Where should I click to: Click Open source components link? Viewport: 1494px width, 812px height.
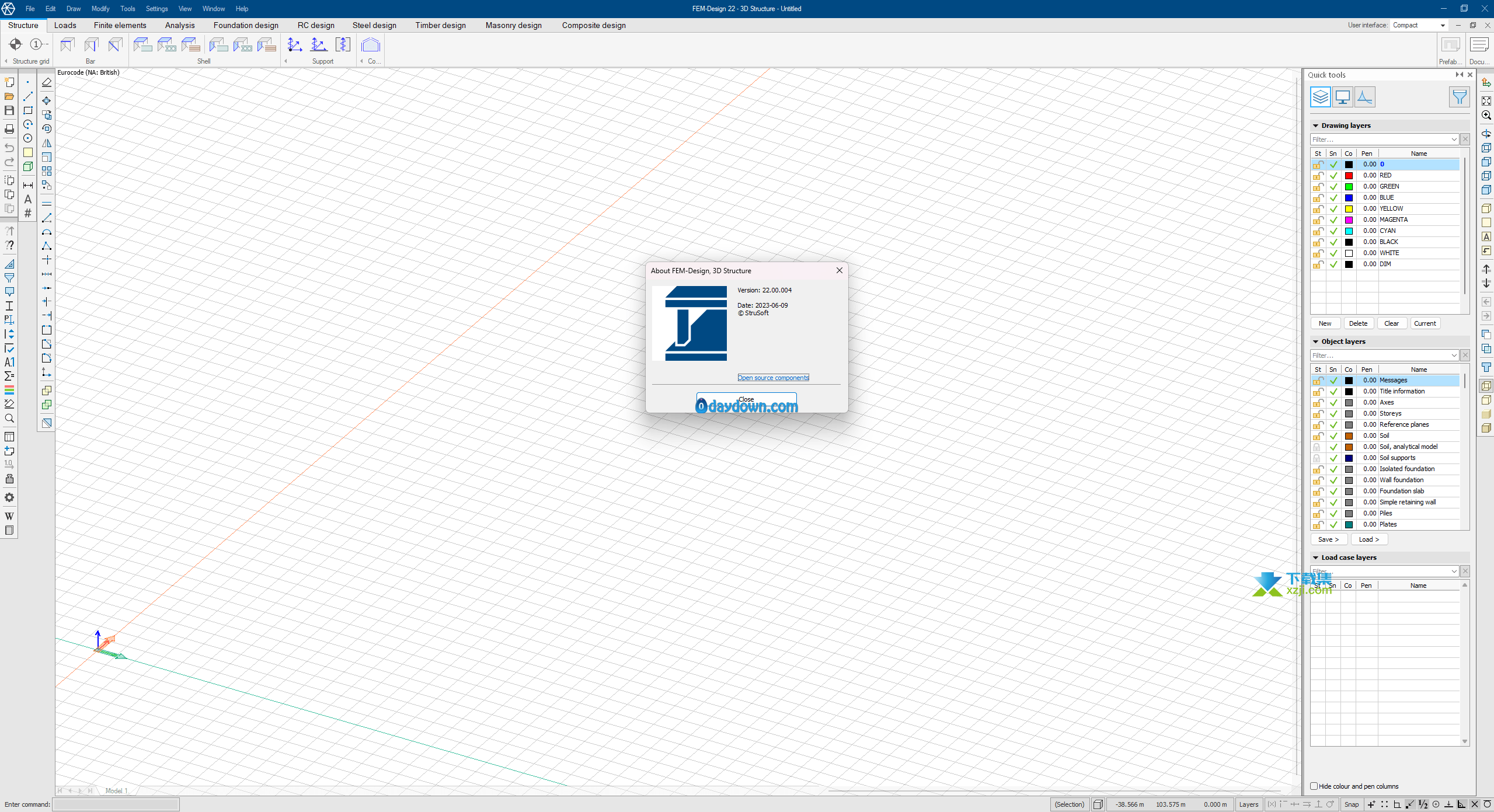(773, 377)
